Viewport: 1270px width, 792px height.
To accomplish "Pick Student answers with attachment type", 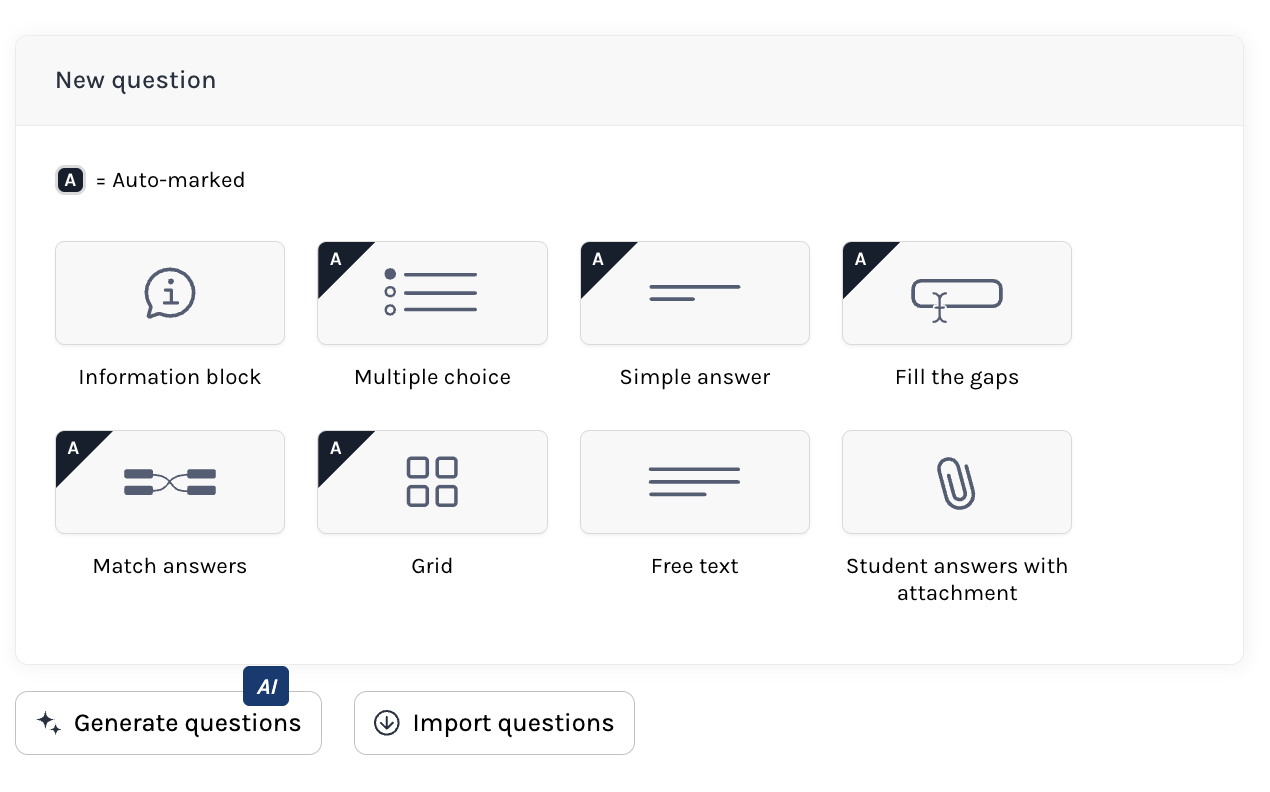I will [957, 482].
